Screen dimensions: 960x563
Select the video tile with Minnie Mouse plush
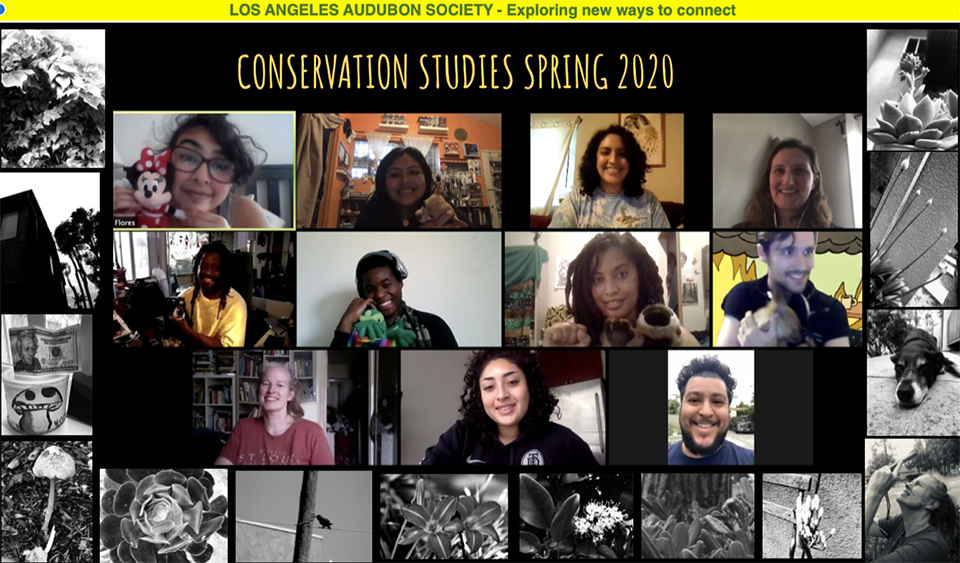click(x=204, y=170)
